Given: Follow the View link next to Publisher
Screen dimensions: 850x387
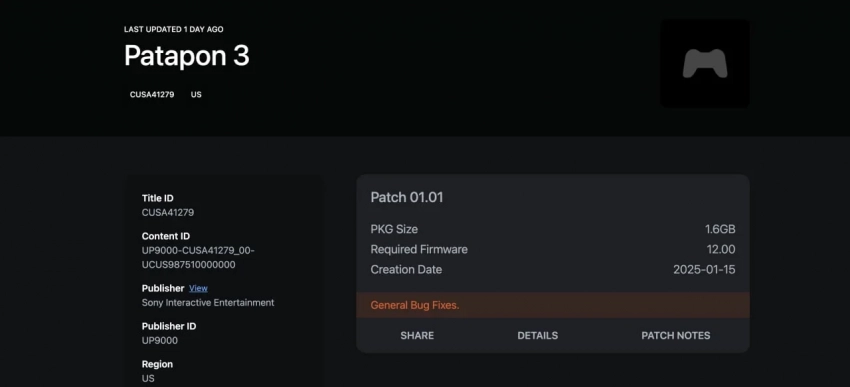Looking at the screenshot, I should click(198, 288).
